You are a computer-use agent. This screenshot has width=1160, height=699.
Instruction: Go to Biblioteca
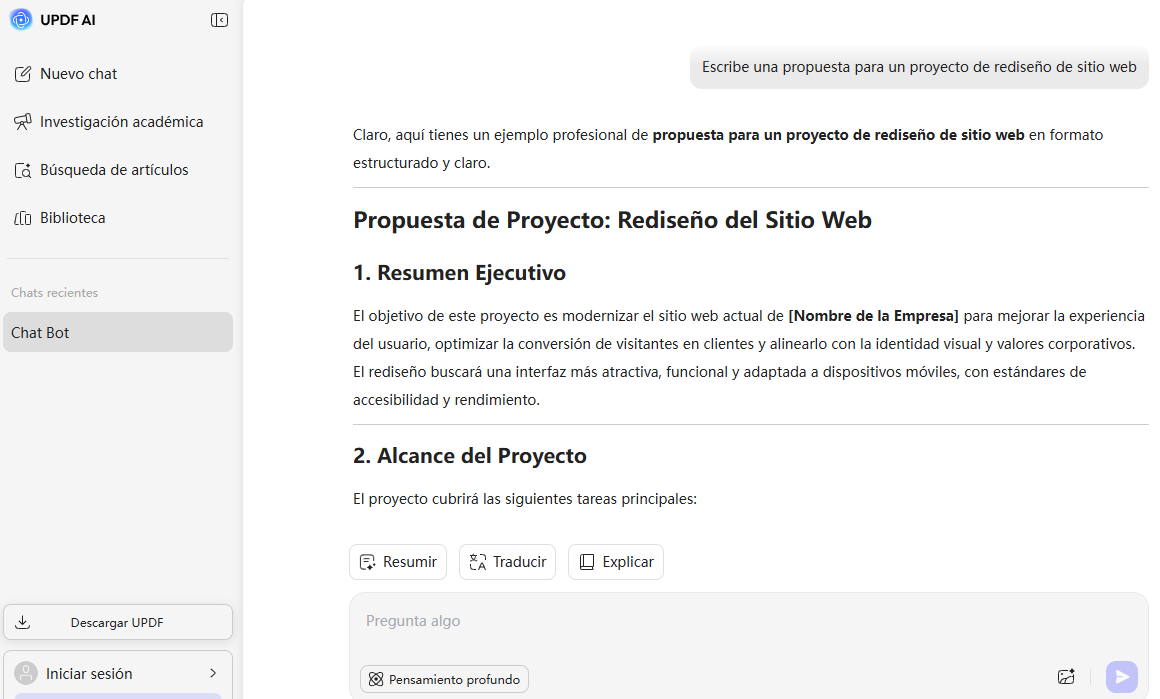coord(59,218)
